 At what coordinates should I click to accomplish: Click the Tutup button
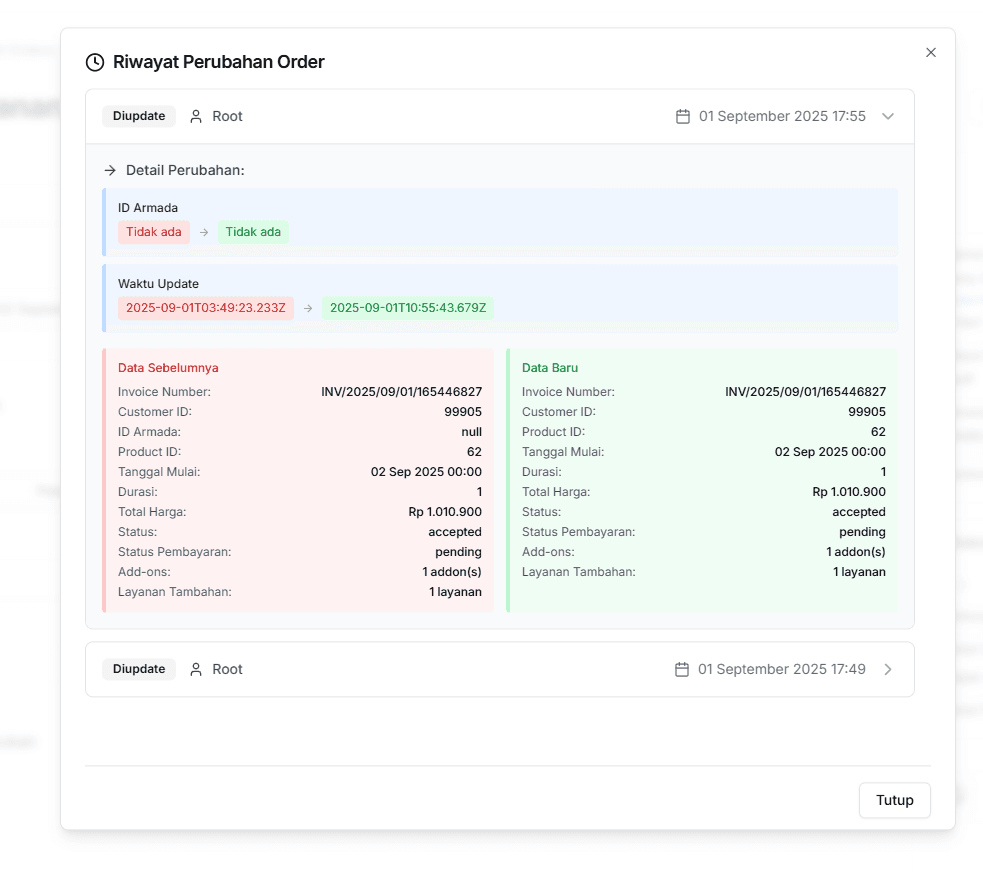895,800
